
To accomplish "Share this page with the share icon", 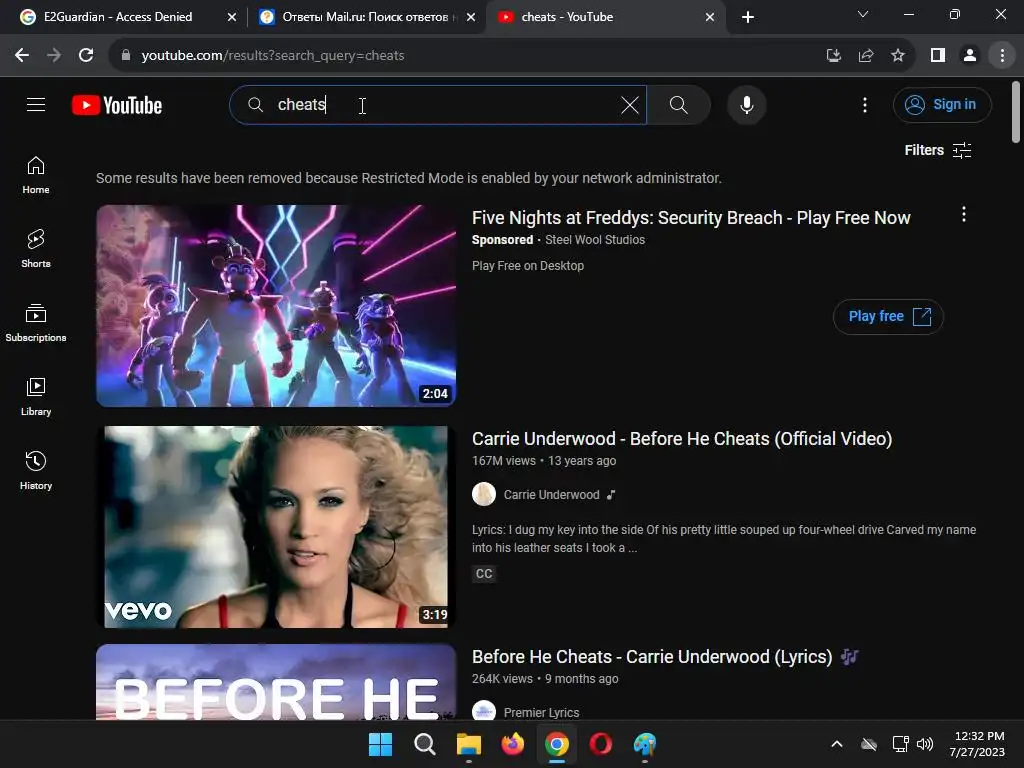I will coord(866,56).
